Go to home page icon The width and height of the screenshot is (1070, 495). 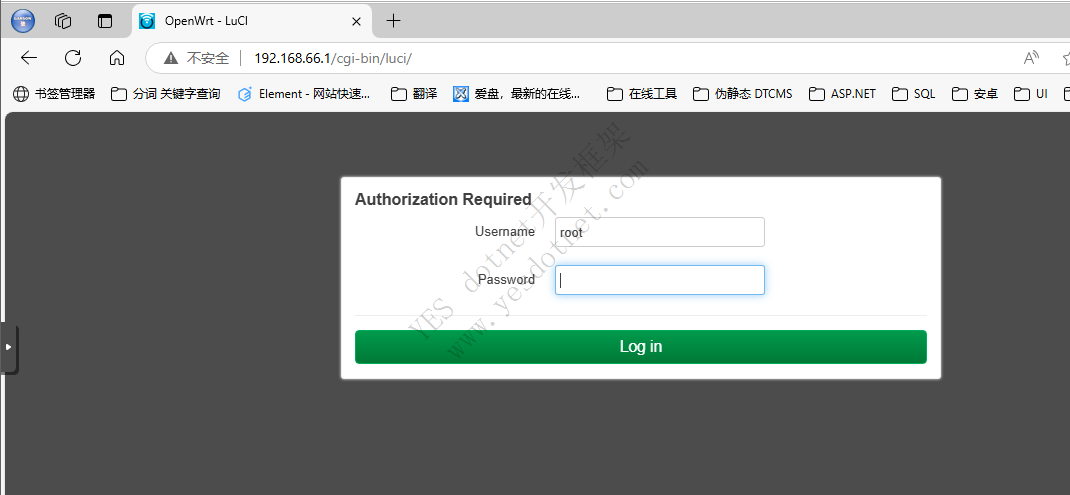117,58
